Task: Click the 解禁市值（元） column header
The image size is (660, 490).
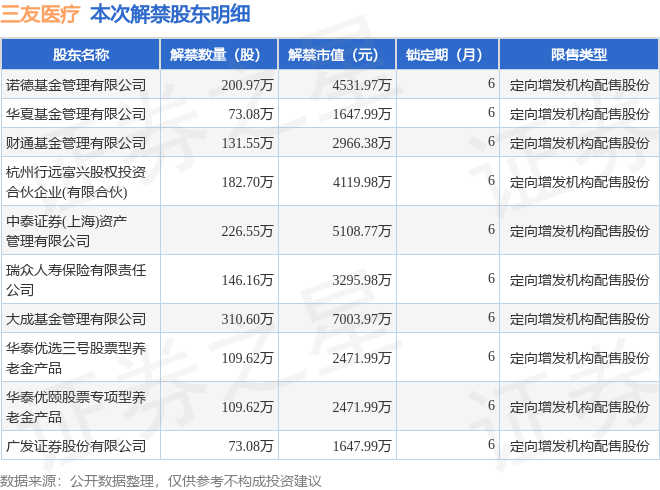Action: [337, 55]
